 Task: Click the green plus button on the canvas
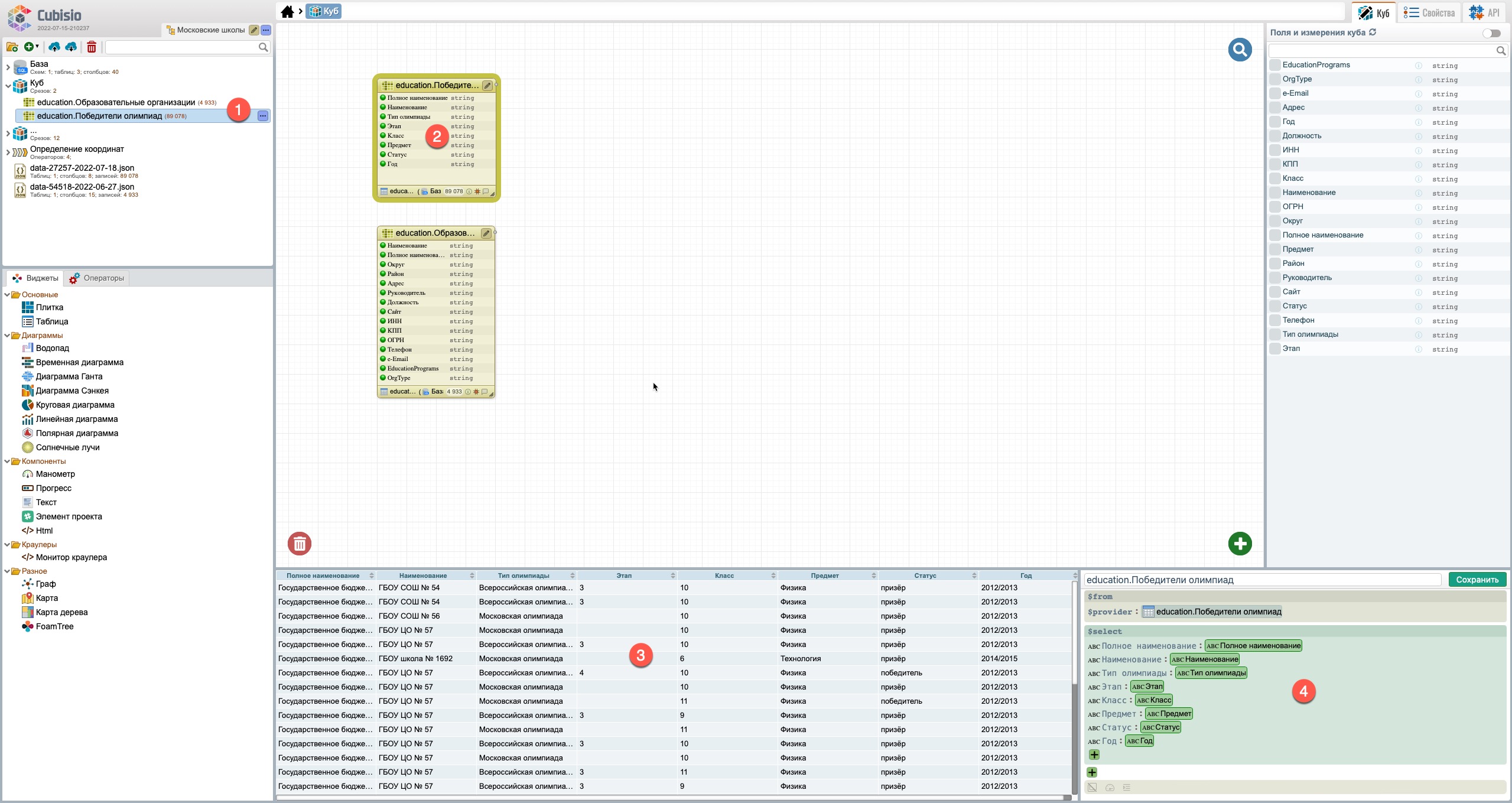click(x=1240, y=544)
